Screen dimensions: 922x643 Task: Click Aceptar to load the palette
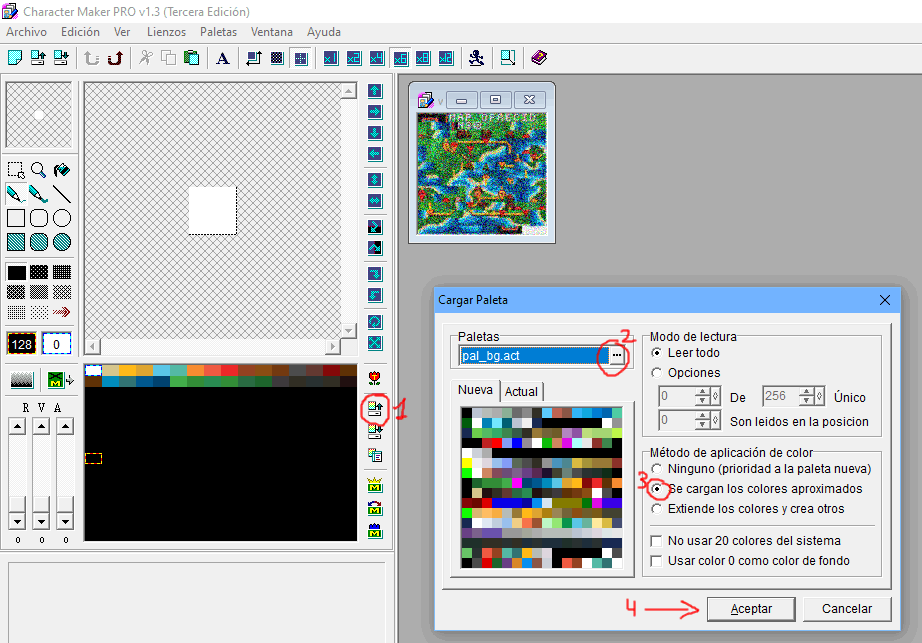[x=751, y=608]
